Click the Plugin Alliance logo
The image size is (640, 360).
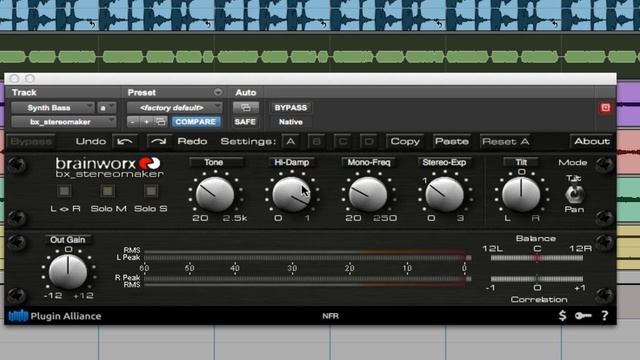tap(55, 316)
